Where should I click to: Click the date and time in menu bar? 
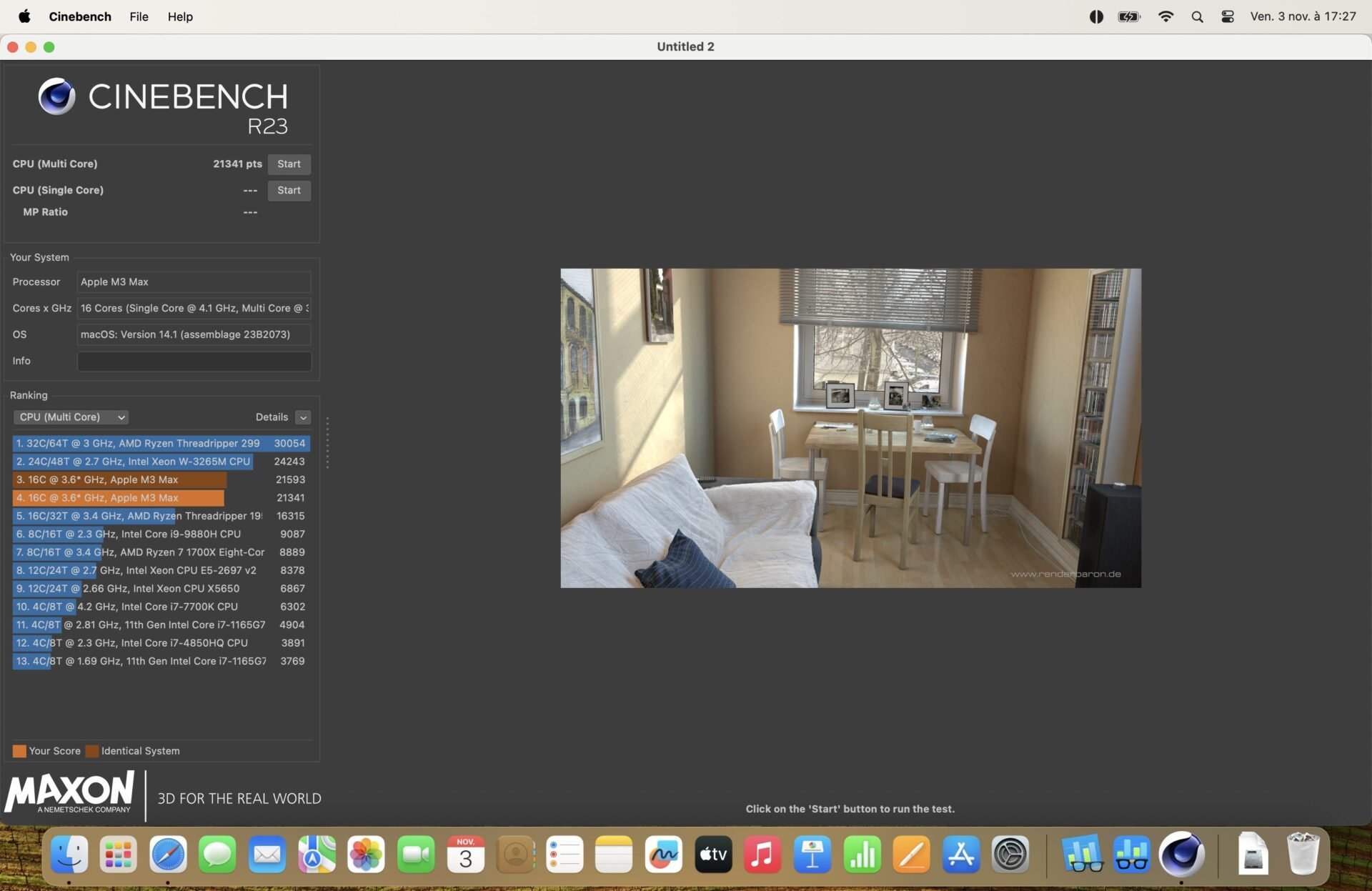point(1303,16)
